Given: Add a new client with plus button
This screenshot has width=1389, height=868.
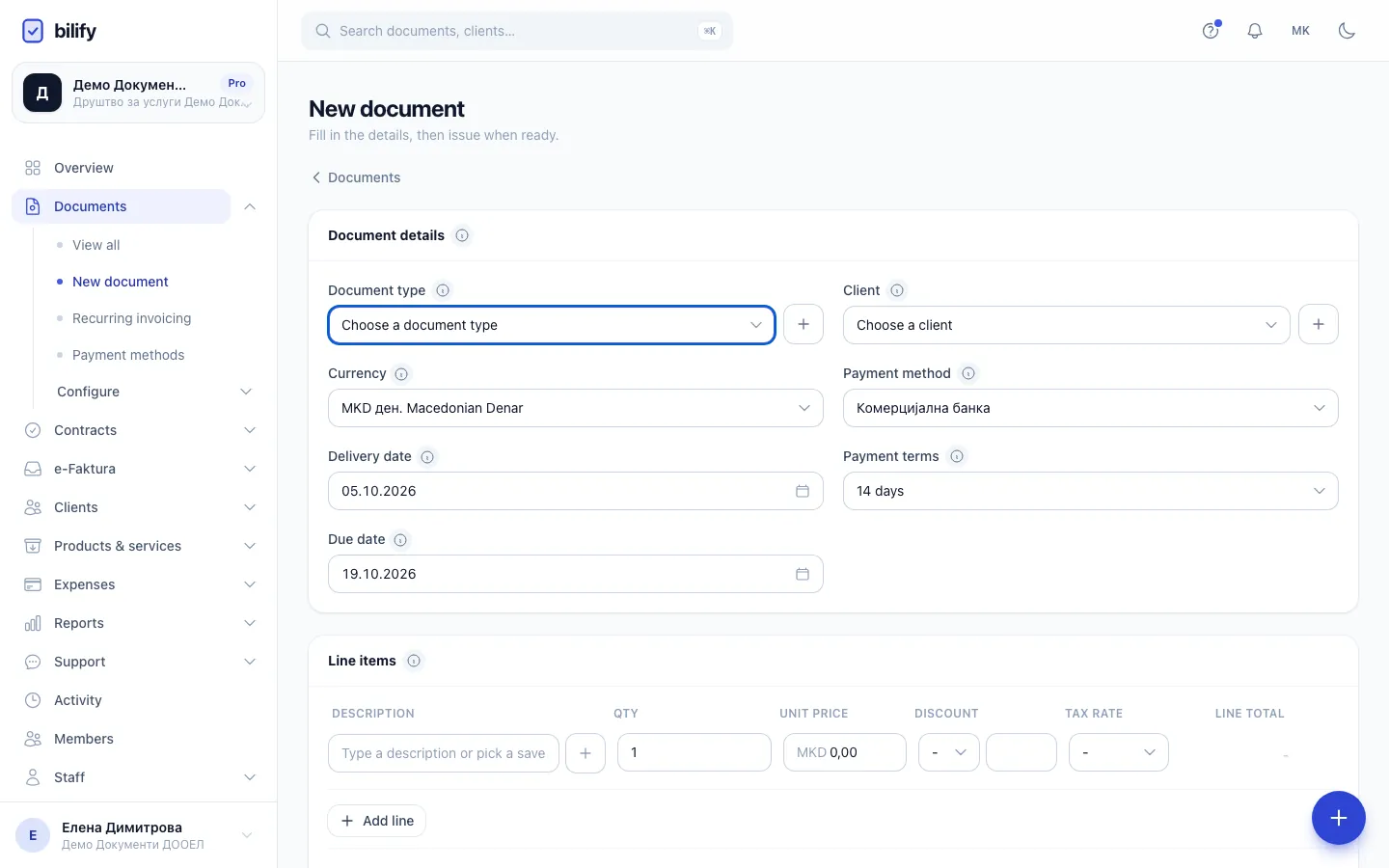Looking at the screenshot, I should [1319, 324].
